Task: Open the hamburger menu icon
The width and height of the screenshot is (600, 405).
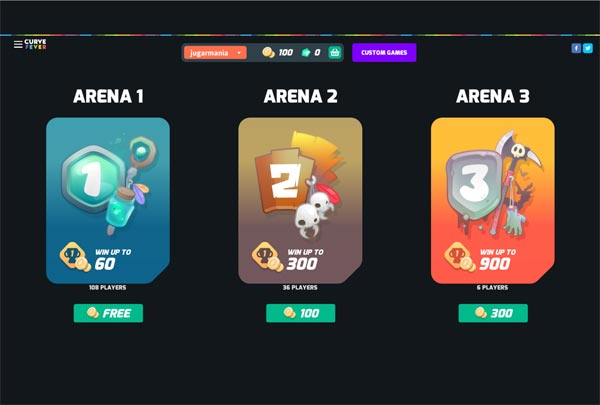Action: (18, 44)
